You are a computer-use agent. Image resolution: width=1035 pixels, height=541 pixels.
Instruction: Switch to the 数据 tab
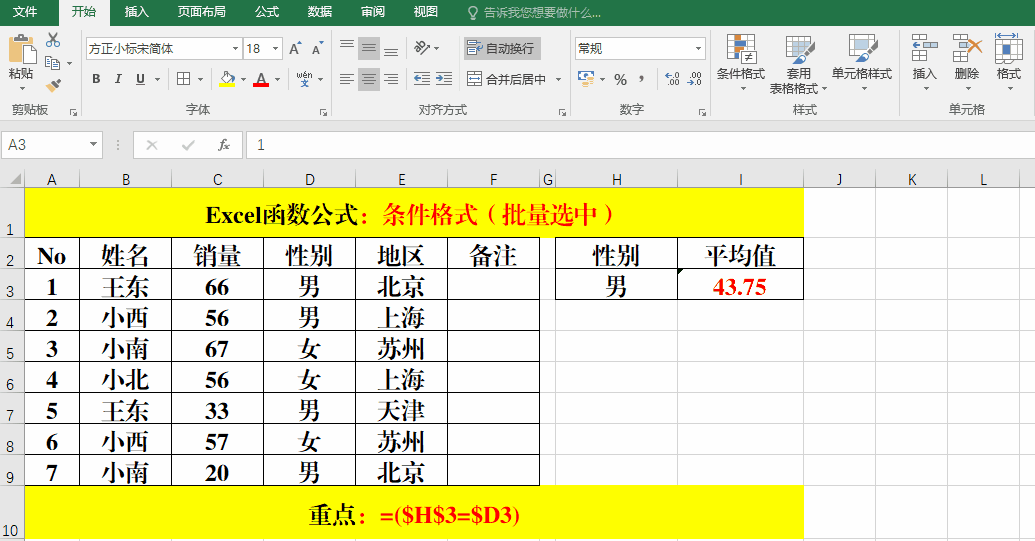319,12
